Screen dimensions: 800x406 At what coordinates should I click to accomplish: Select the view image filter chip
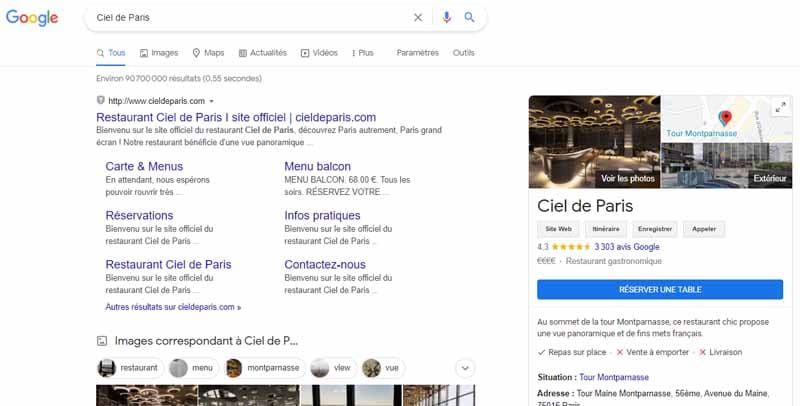point(333,368)
